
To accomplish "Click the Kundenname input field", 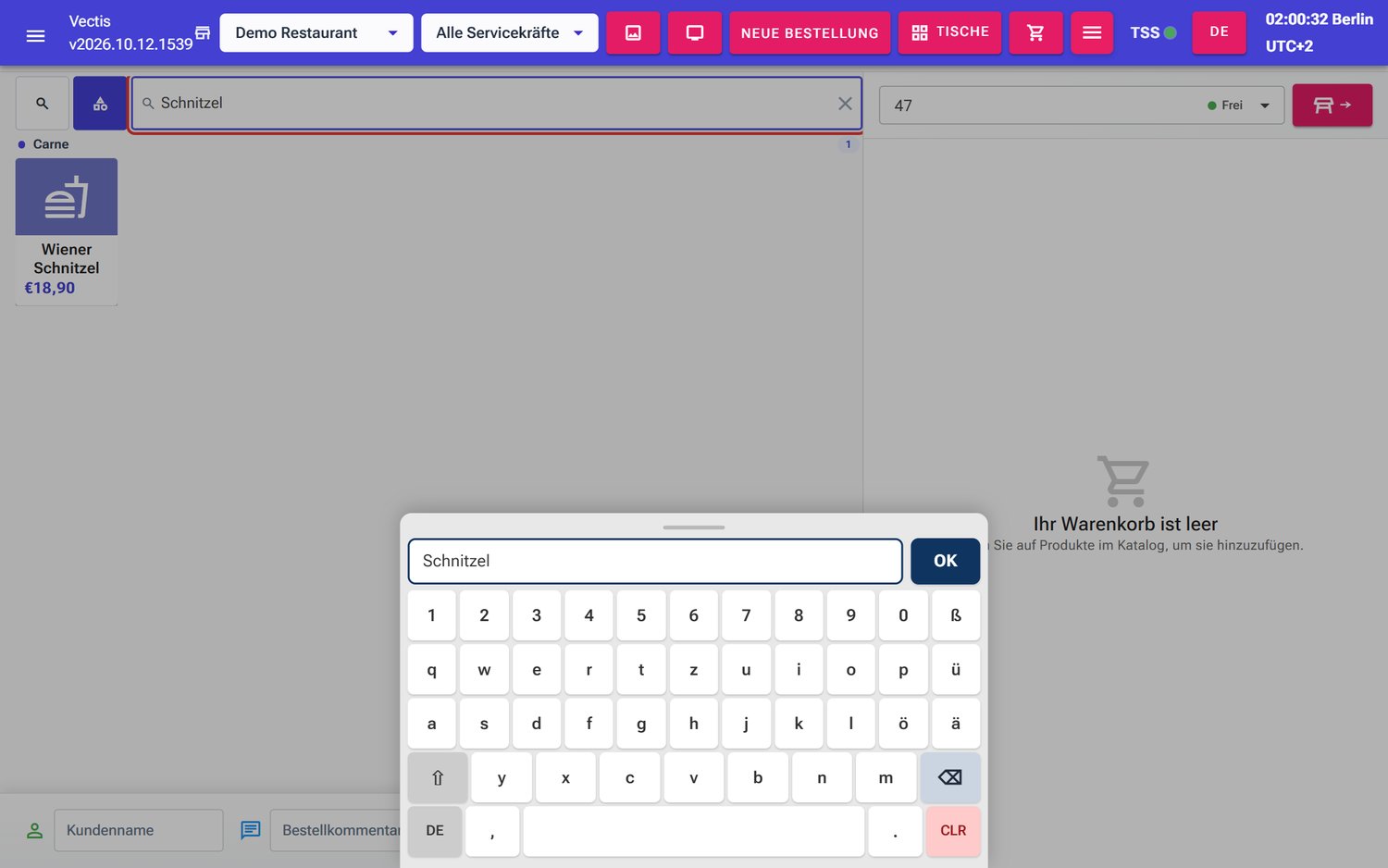I will [139, 830].
